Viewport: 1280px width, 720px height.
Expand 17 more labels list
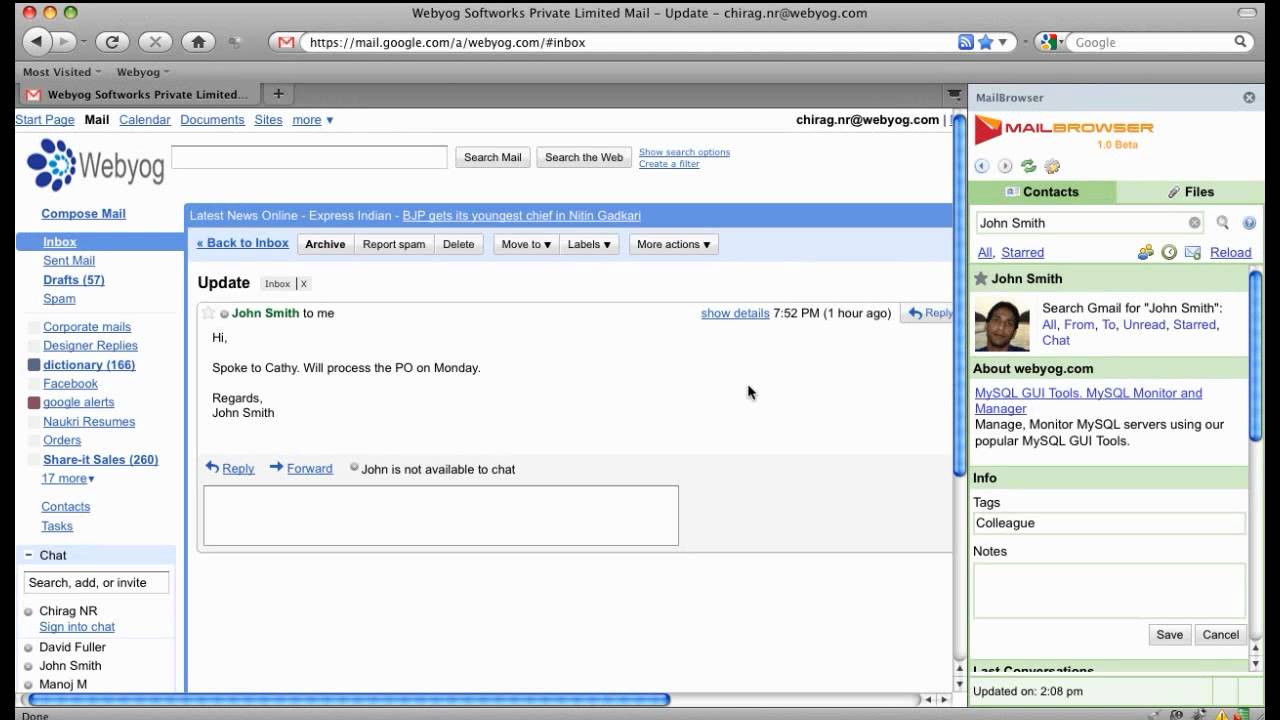(68, 478)
